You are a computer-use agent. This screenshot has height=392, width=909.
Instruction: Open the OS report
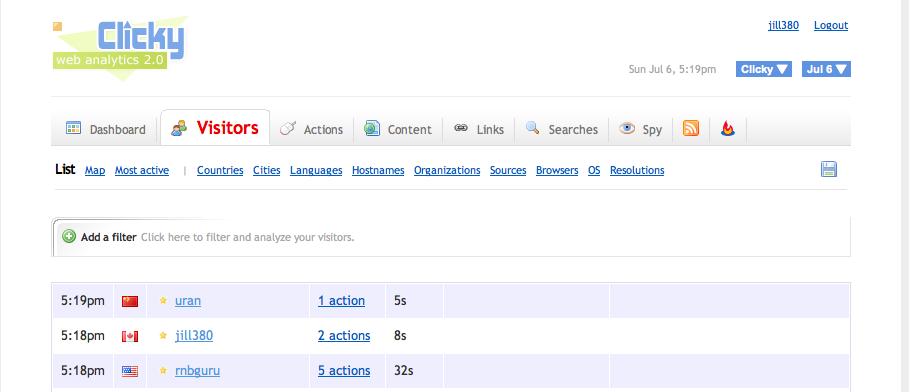(594, 170)
